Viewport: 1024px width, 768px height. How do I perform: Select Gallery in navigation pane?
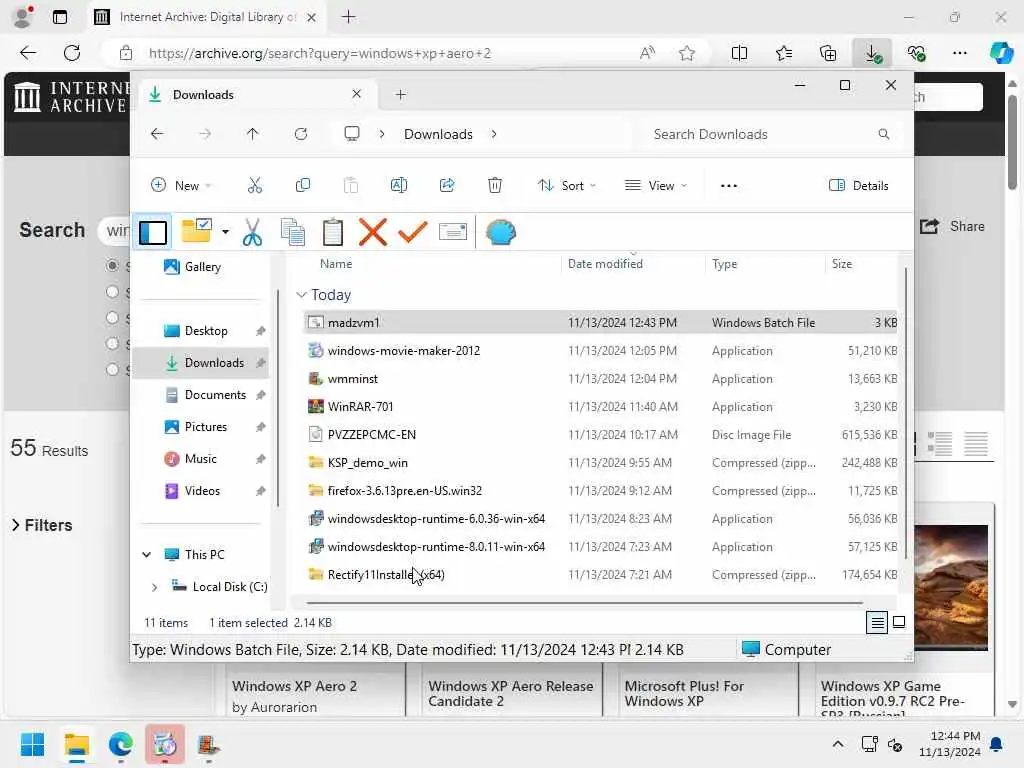coord(201,266)
